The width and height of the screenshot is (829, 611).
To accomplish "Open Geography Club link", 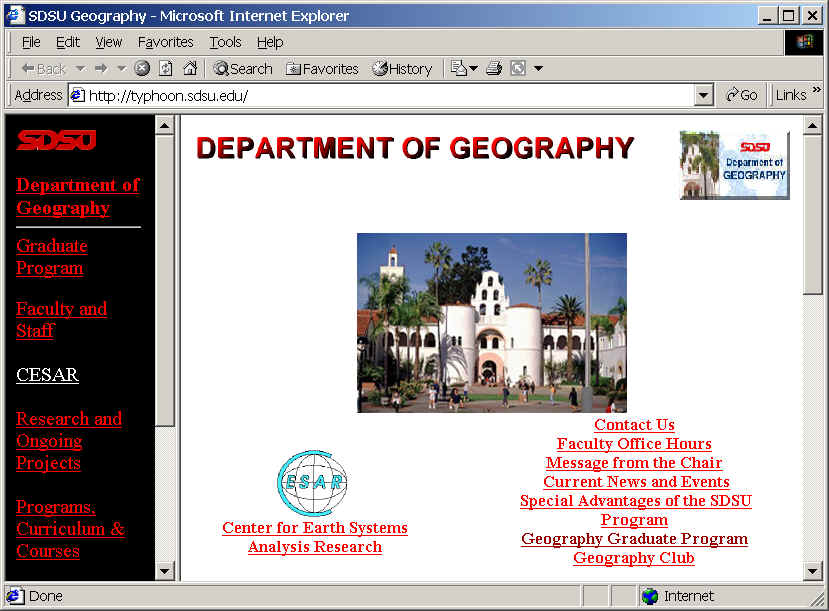I will tap(633, 558).
